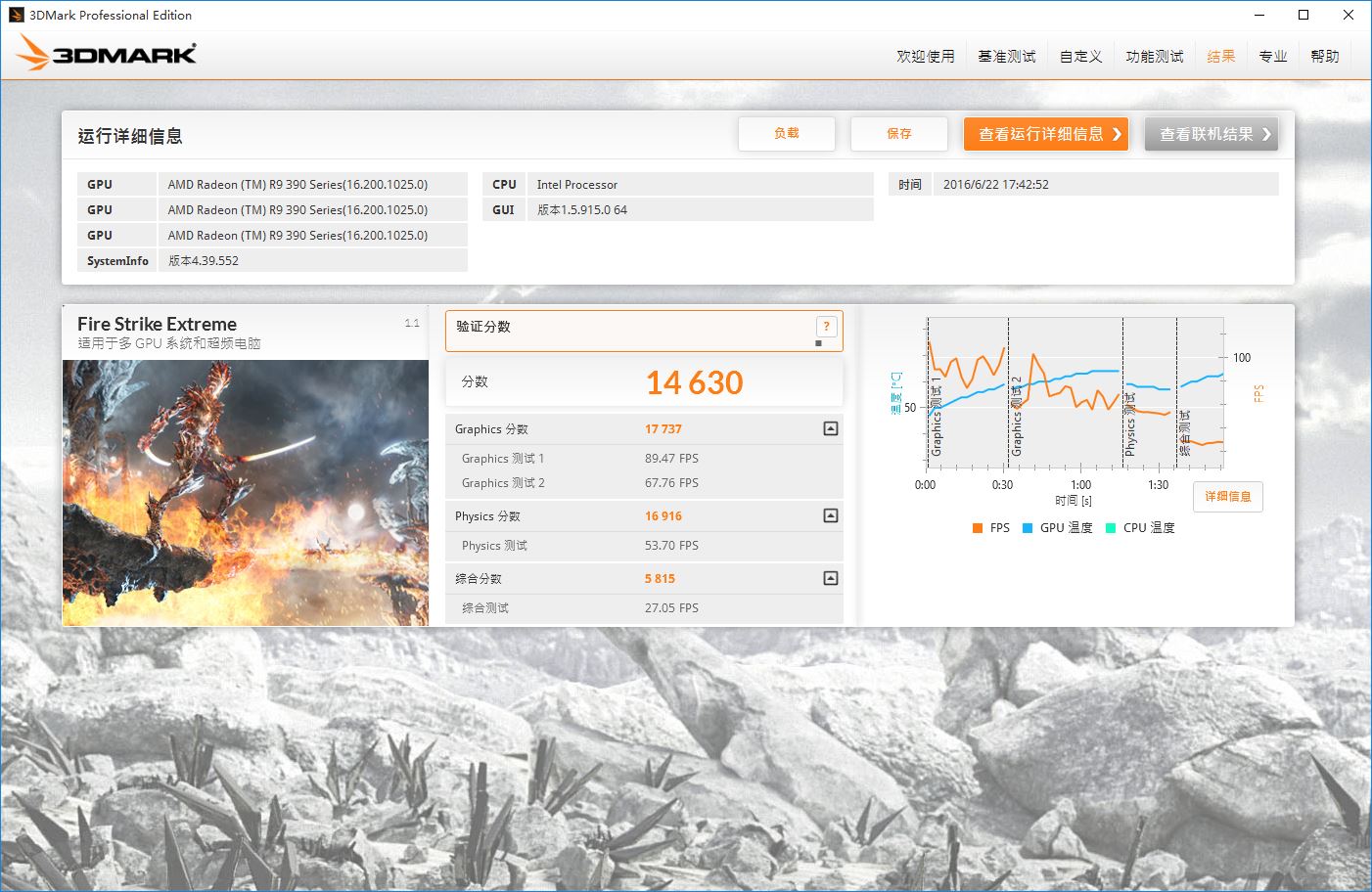Open the 自定义 tab
This screenshot has width=1372, height=892.
pos(1081,57)
